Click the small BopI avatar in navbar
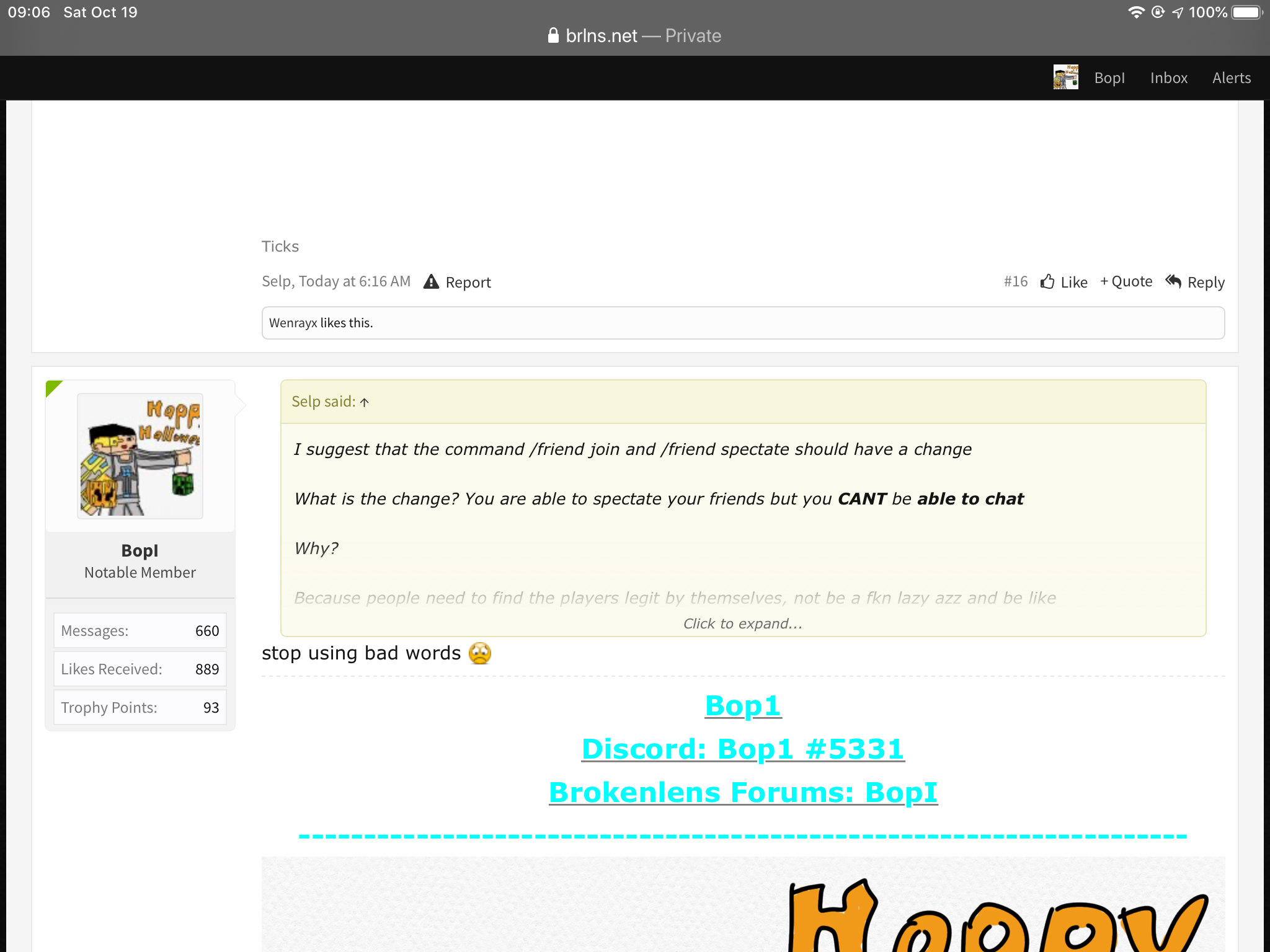The image size is (1270, 952). tap(1065, 77)
